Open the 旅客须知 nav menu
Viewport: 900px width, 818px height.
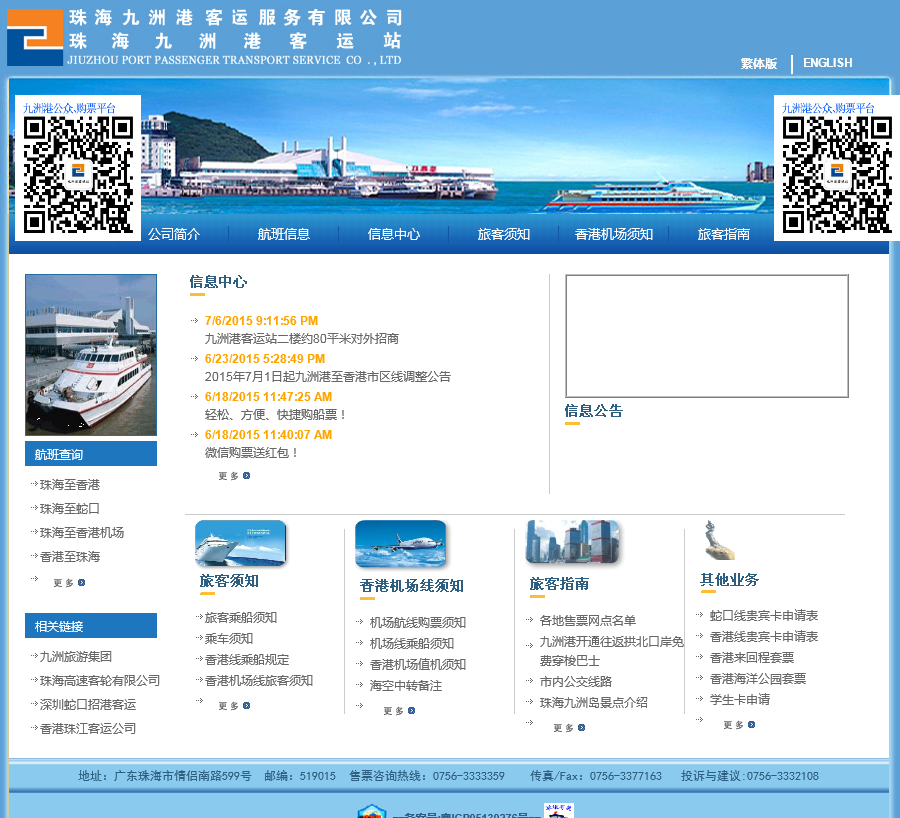[x=503, y=234]
